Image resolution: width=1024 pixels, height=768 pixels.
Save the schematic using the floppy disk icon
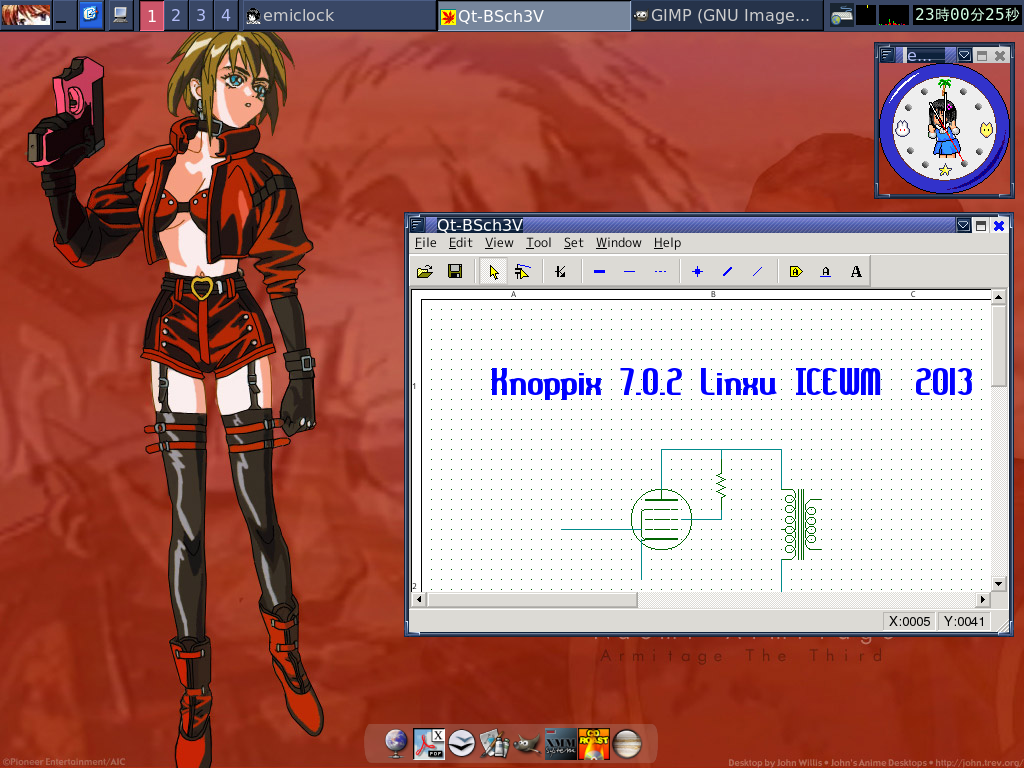point(455,270)
